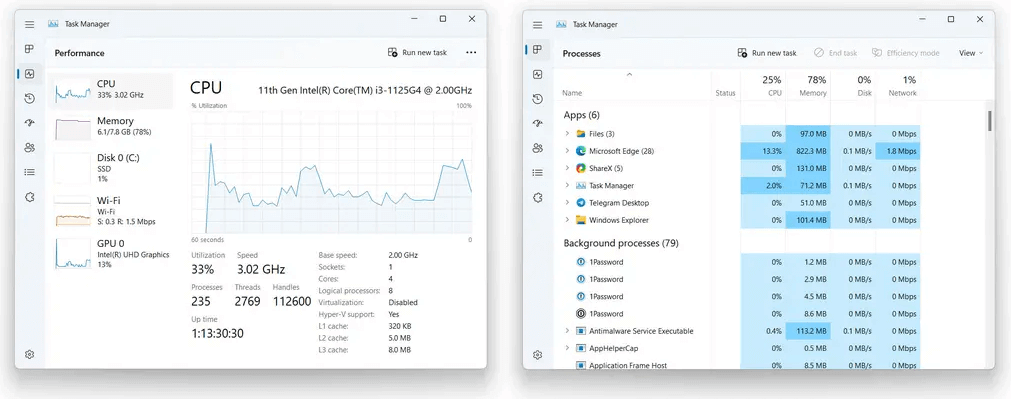Screen dimensions: 1011x399
Task: Open Settings gear in Performance window sidebar
Action: pyautogui.click(x=29, y=355)
